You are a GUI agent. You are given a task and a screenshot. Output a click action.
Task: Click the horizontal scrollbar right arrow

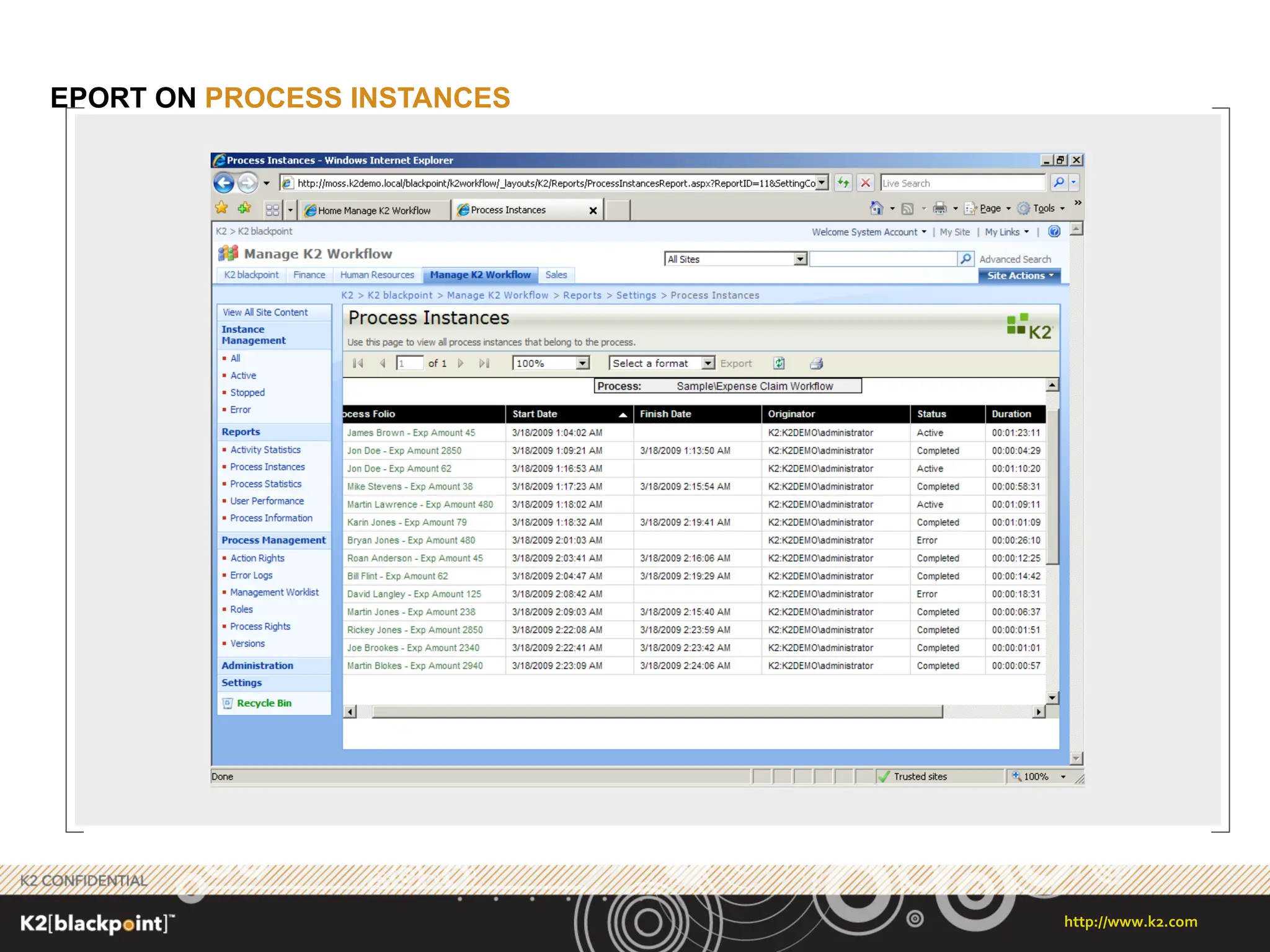[1039, 712]
